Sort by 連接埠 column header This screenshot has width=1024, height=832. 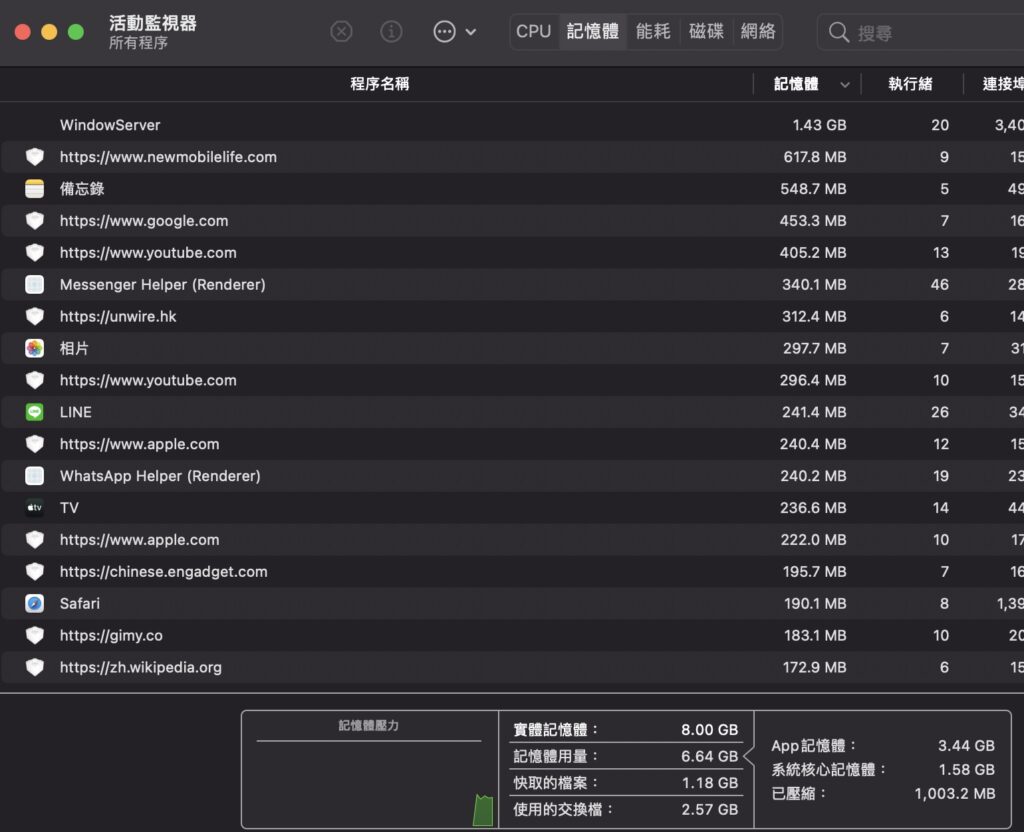click(x=1002, y=84)
